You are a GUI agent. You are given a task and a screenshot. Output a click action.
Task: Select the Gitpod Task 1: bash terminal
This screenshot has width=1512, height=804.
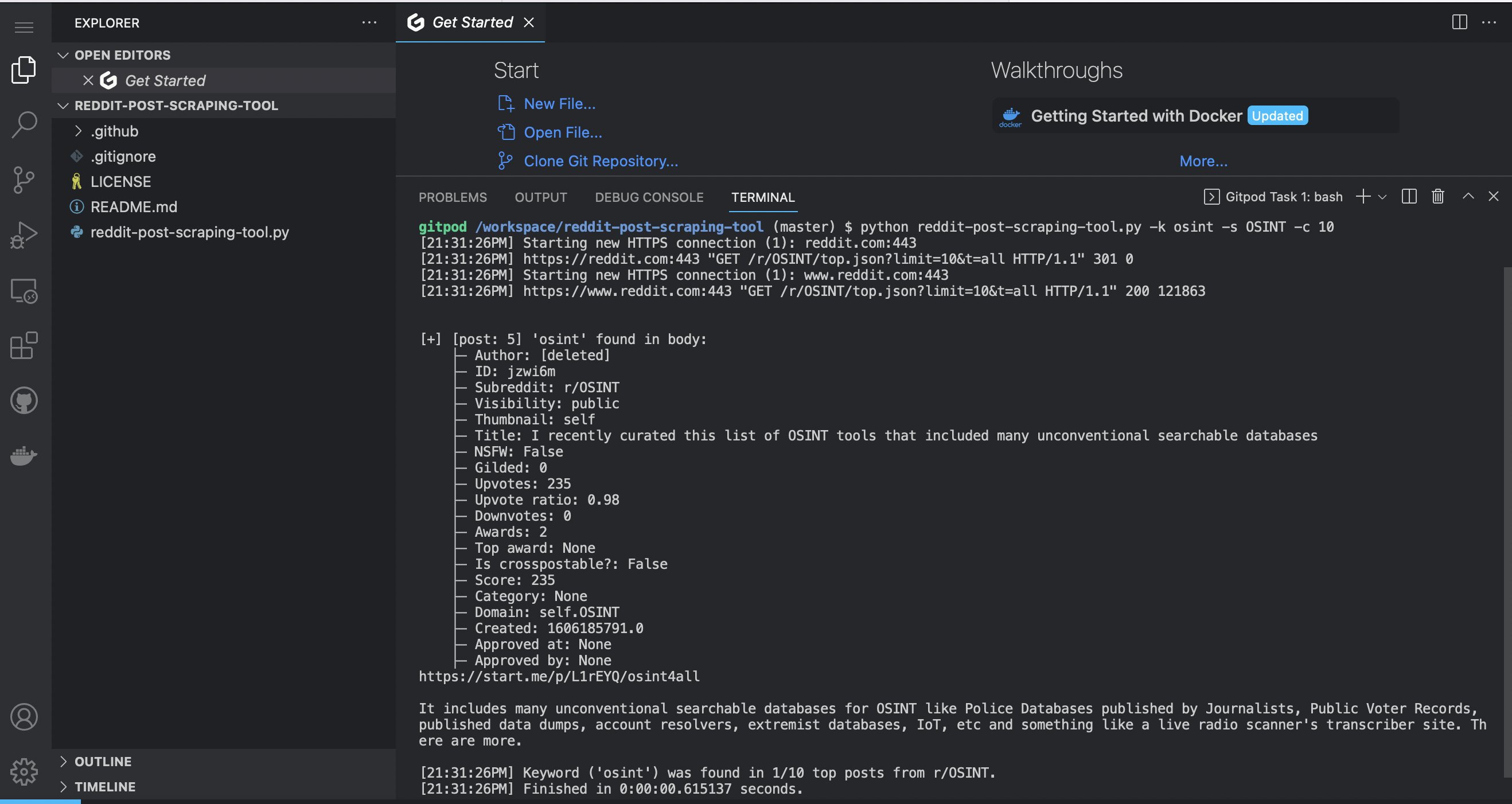[x=1273, y=197]
